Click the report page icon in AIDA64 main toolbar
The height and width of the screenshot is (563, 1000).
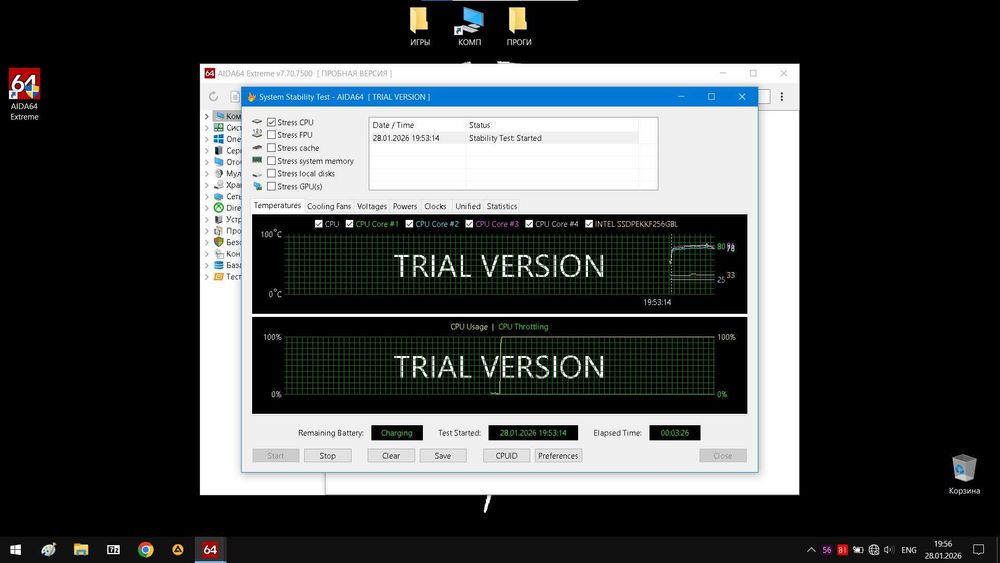[x=235, y=96]
